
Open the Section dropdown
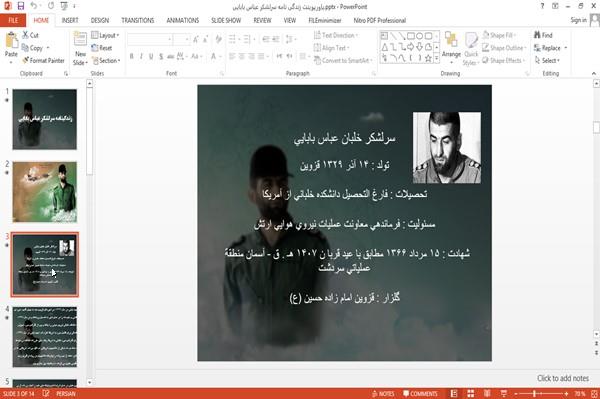106,60
